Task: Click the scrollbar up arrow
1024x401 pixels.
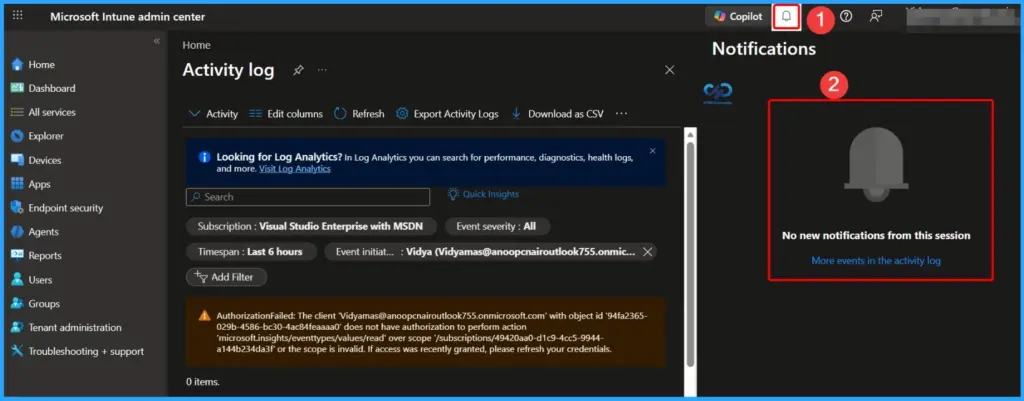Action: pyautogui.click(x=690, y=134)
